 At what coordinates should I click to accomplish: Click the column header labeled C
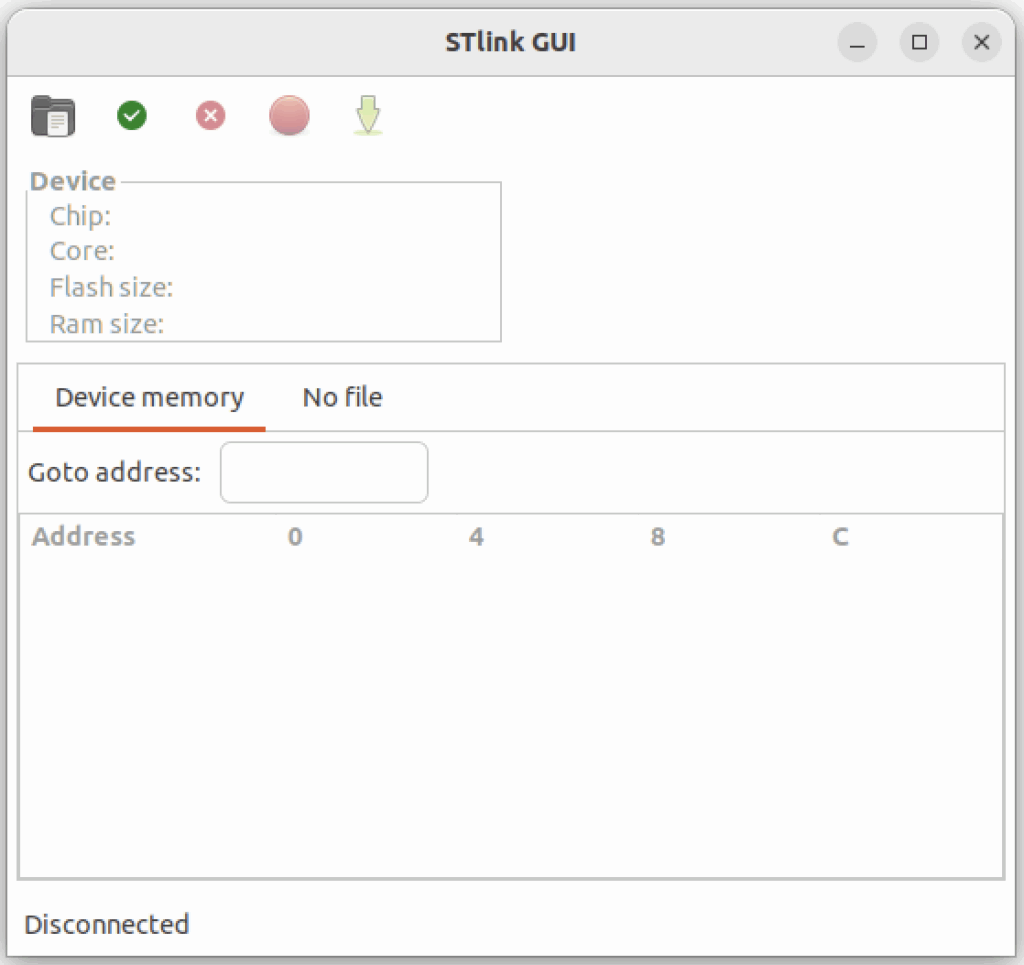pyautogui.click(x=840, y=537)
